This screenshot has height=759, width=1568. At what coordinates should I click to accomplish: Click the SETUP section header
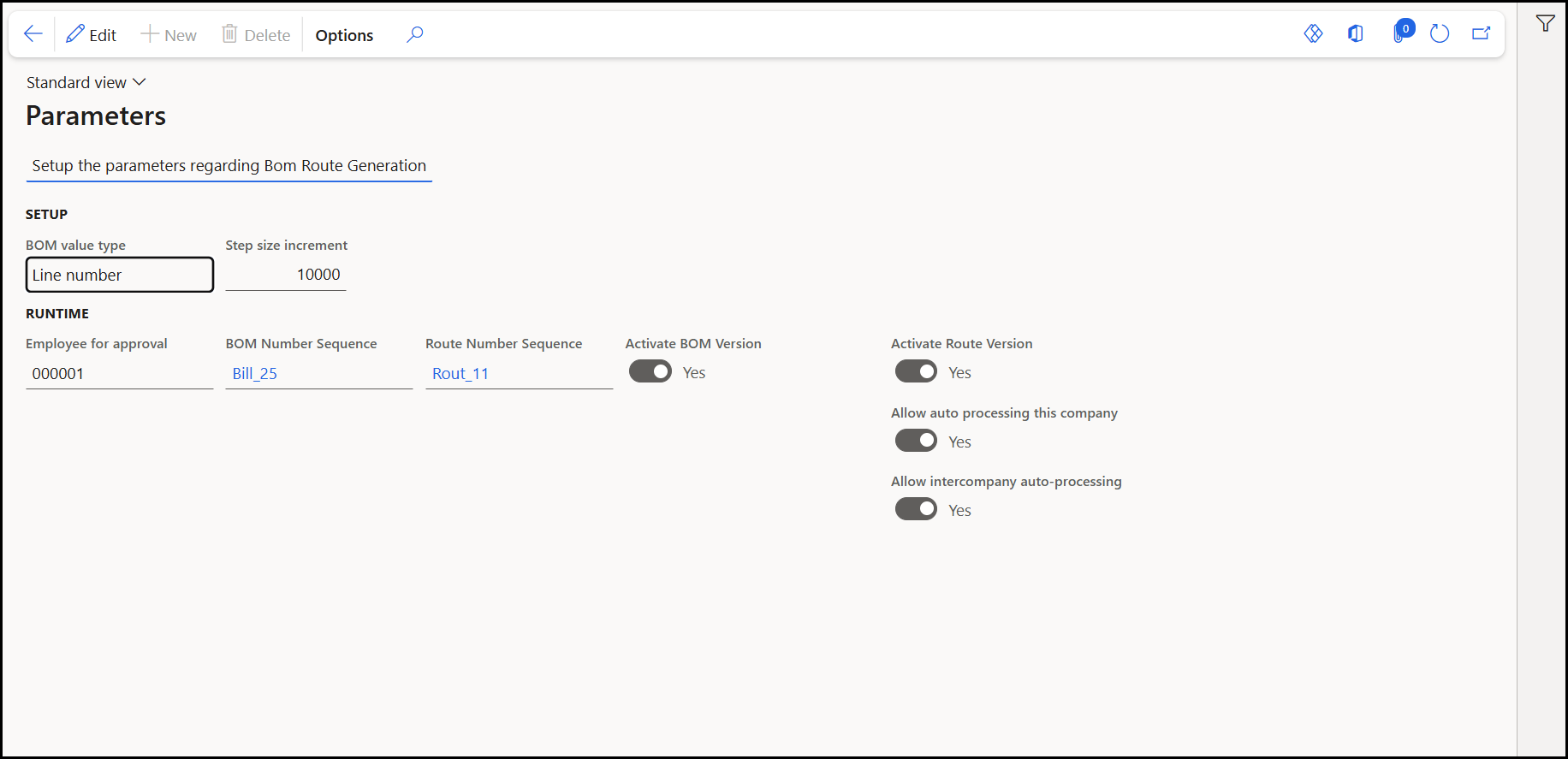pos(46,214)
